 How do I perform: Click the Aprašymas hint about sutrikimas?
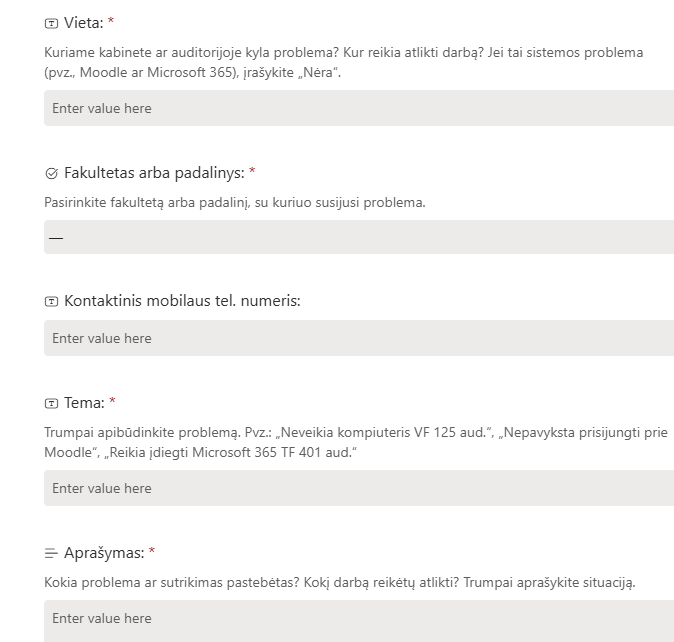pos(340,583)
